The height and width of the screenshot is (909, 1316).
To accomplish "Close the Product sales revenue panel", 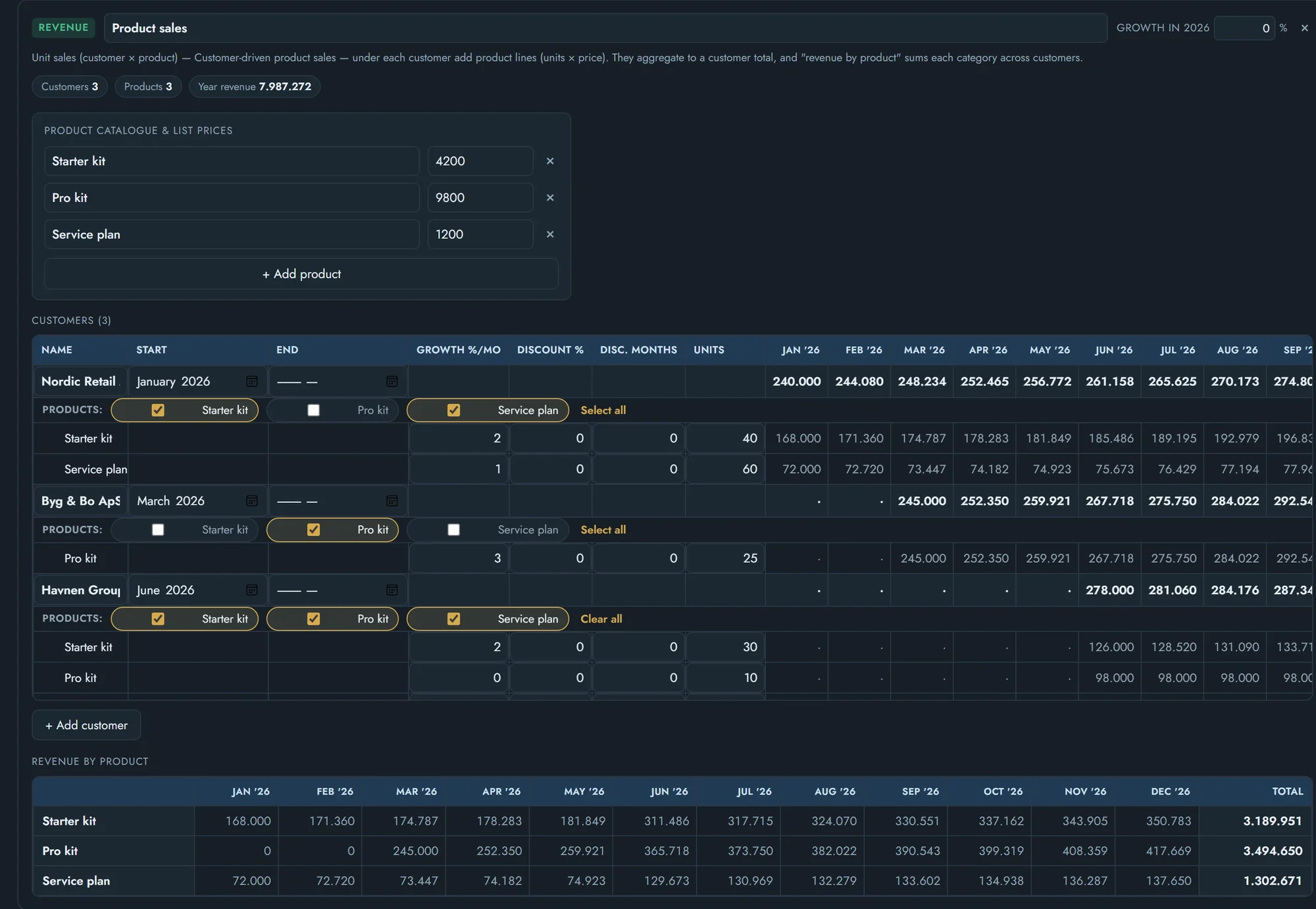I will [x=1304, y=28].
